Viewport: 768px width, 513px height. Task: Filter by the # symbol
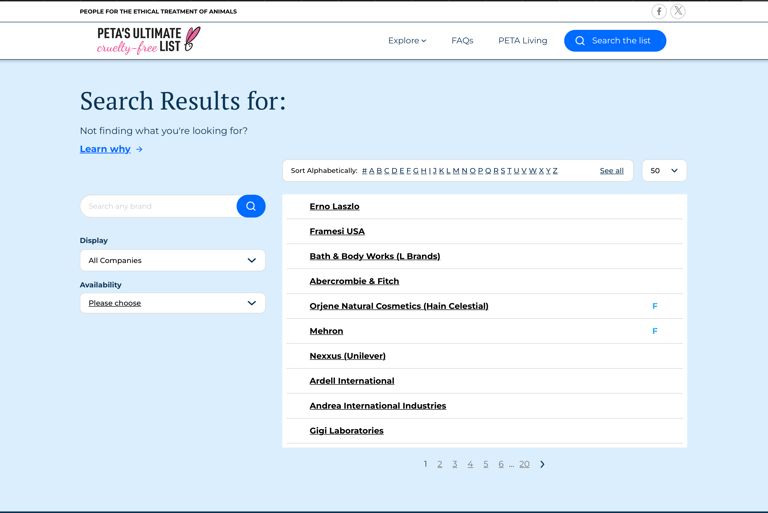[x=364, y=171]
